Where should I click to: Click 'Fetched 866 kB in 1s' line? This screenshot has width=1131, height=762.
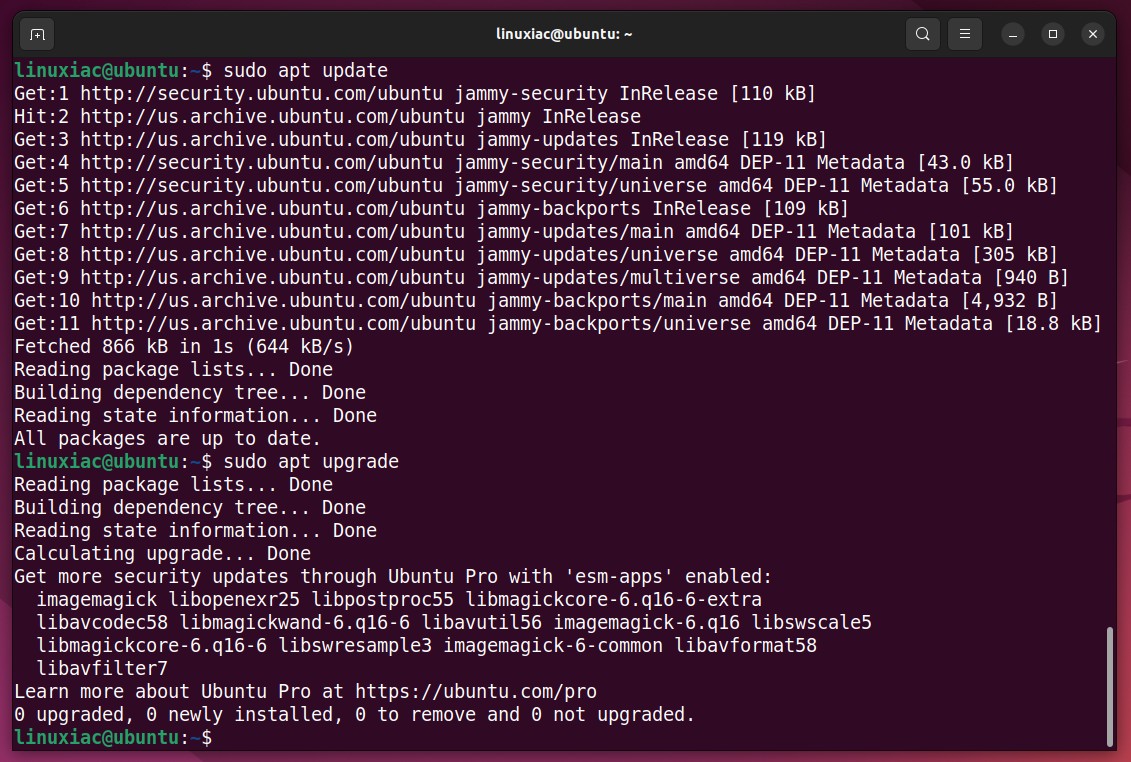coord(184,346)
